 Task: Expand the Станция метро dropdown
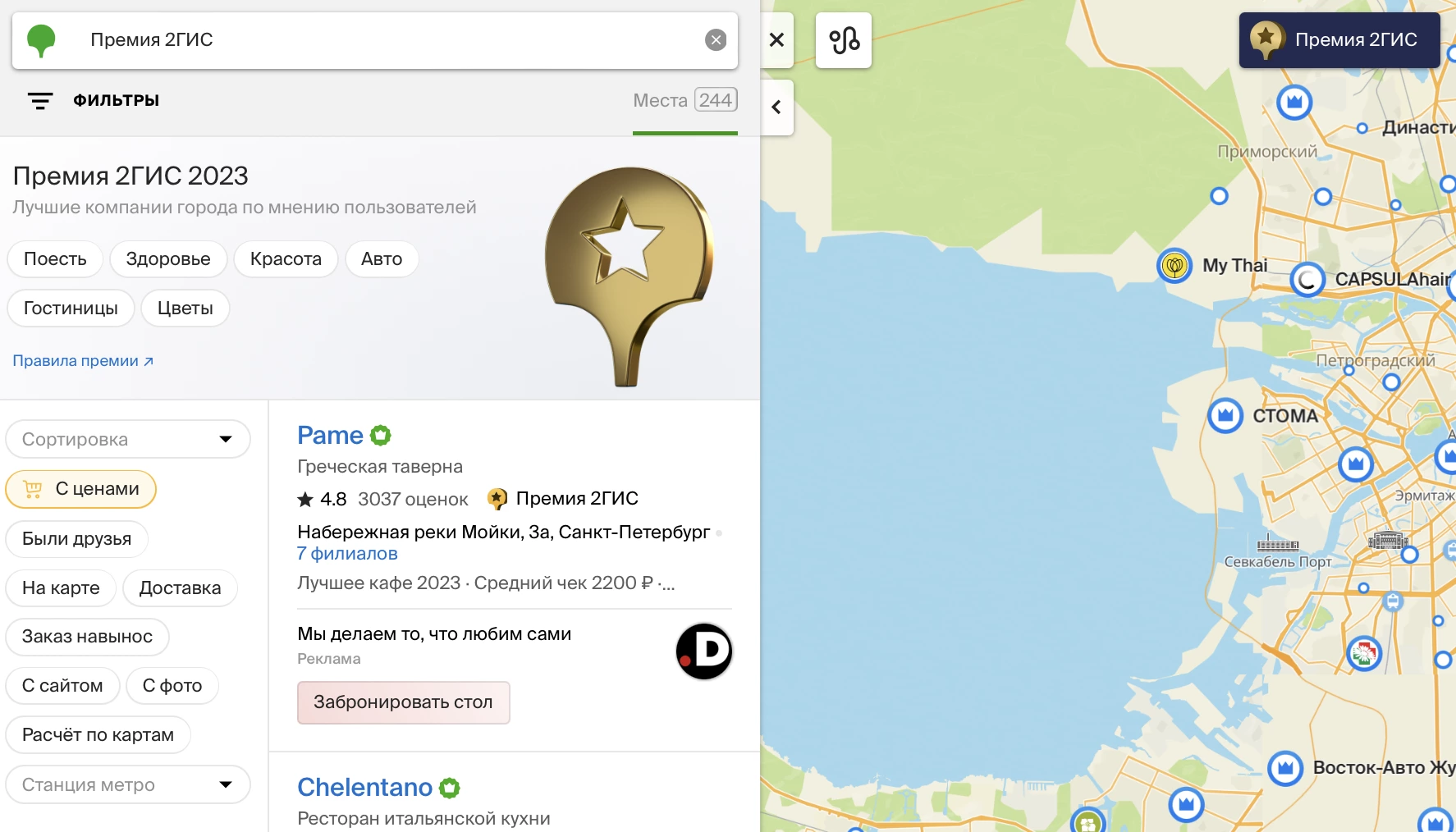[x=127, y=785]
